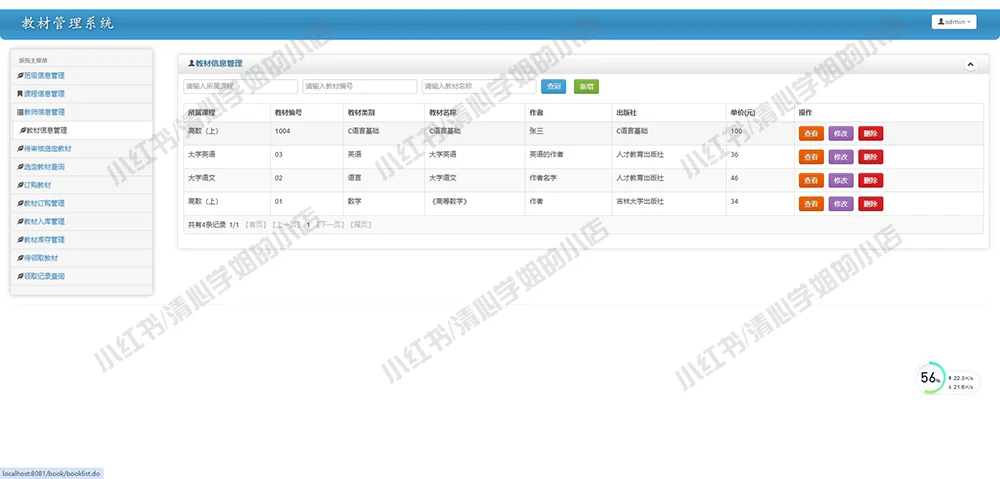Open the 课程信息管理 bookmark icon entry
This screenshot has height=479, width=1000.
pyautogui.click(x=41, y=94)
